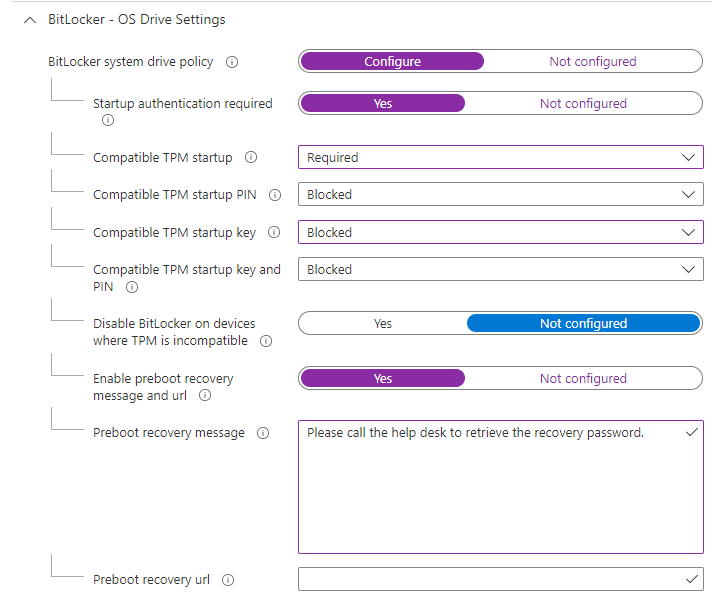Click inside the Preboot recovery message text area
The width and height of the screenshot is (713, 598).
(501, 487)
